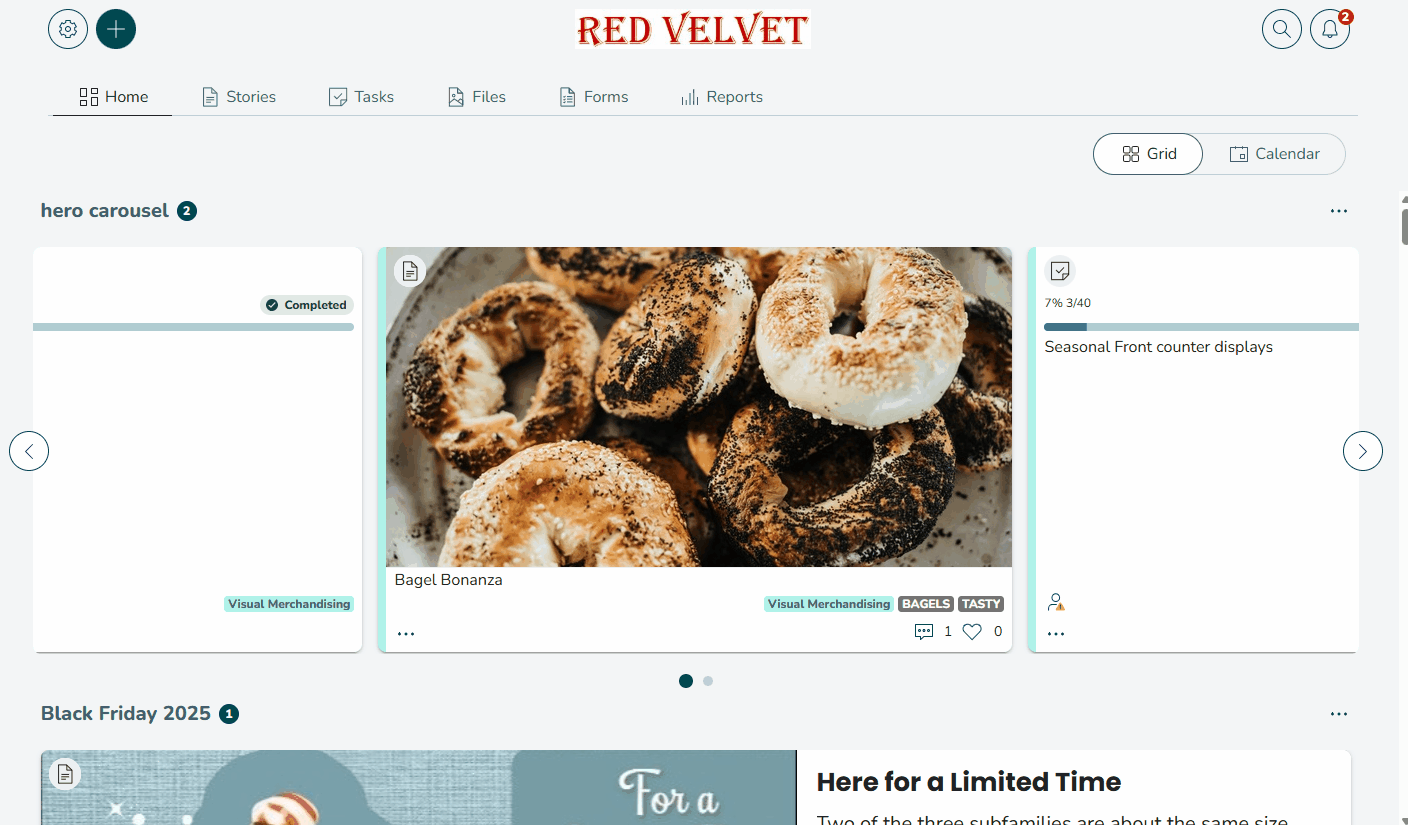Open the notifications bell
Screen dimensions: 1408x825
(1330, 29)
